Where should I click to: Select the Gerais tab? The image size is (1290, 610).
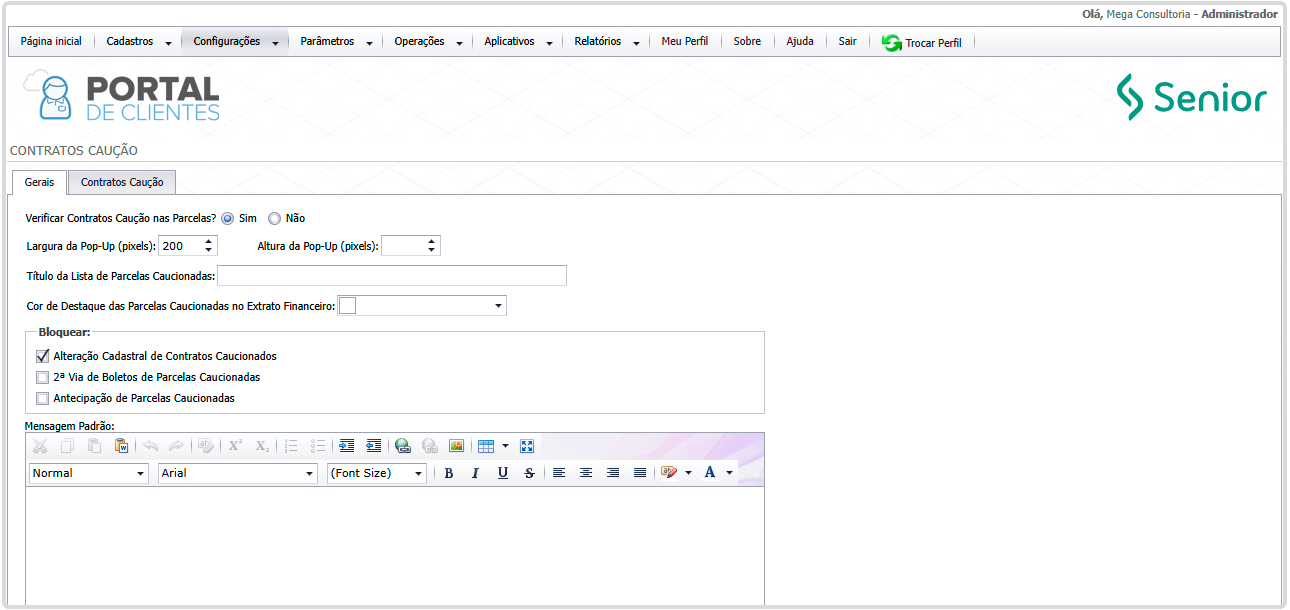(x=39, y=182)
